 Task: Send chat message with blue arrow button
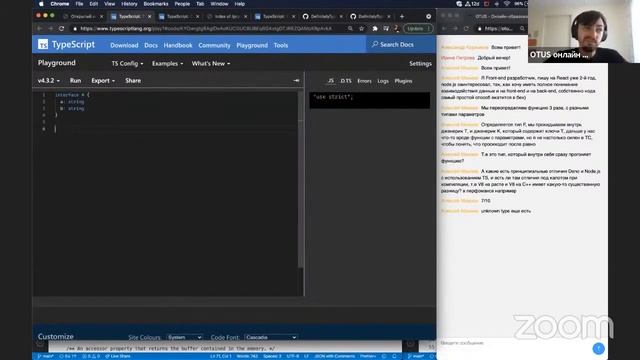[x=598, y=348]
